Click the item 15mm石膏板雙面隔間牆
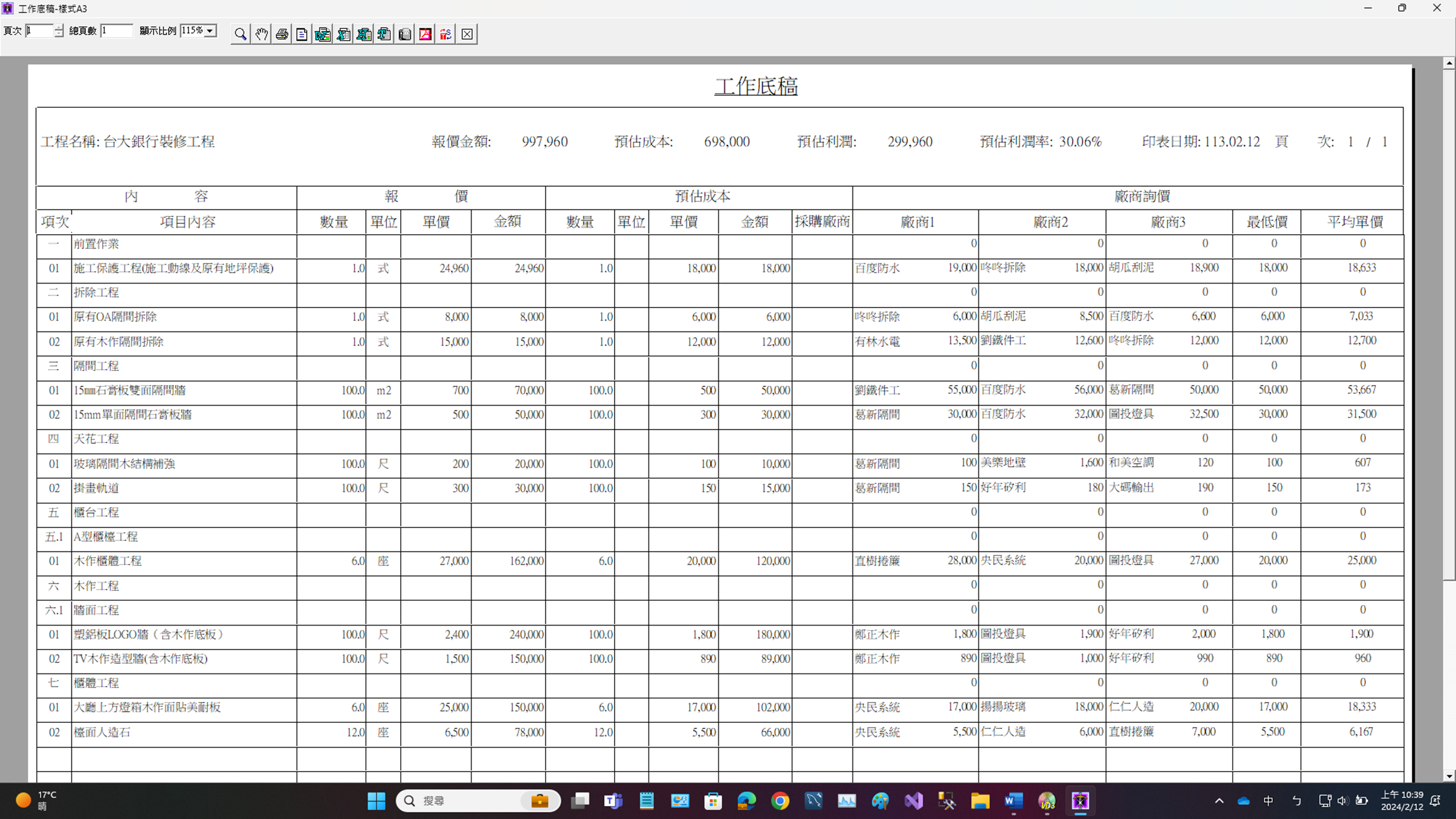The height and width of the screenshot is (819, 1456). 129,390
